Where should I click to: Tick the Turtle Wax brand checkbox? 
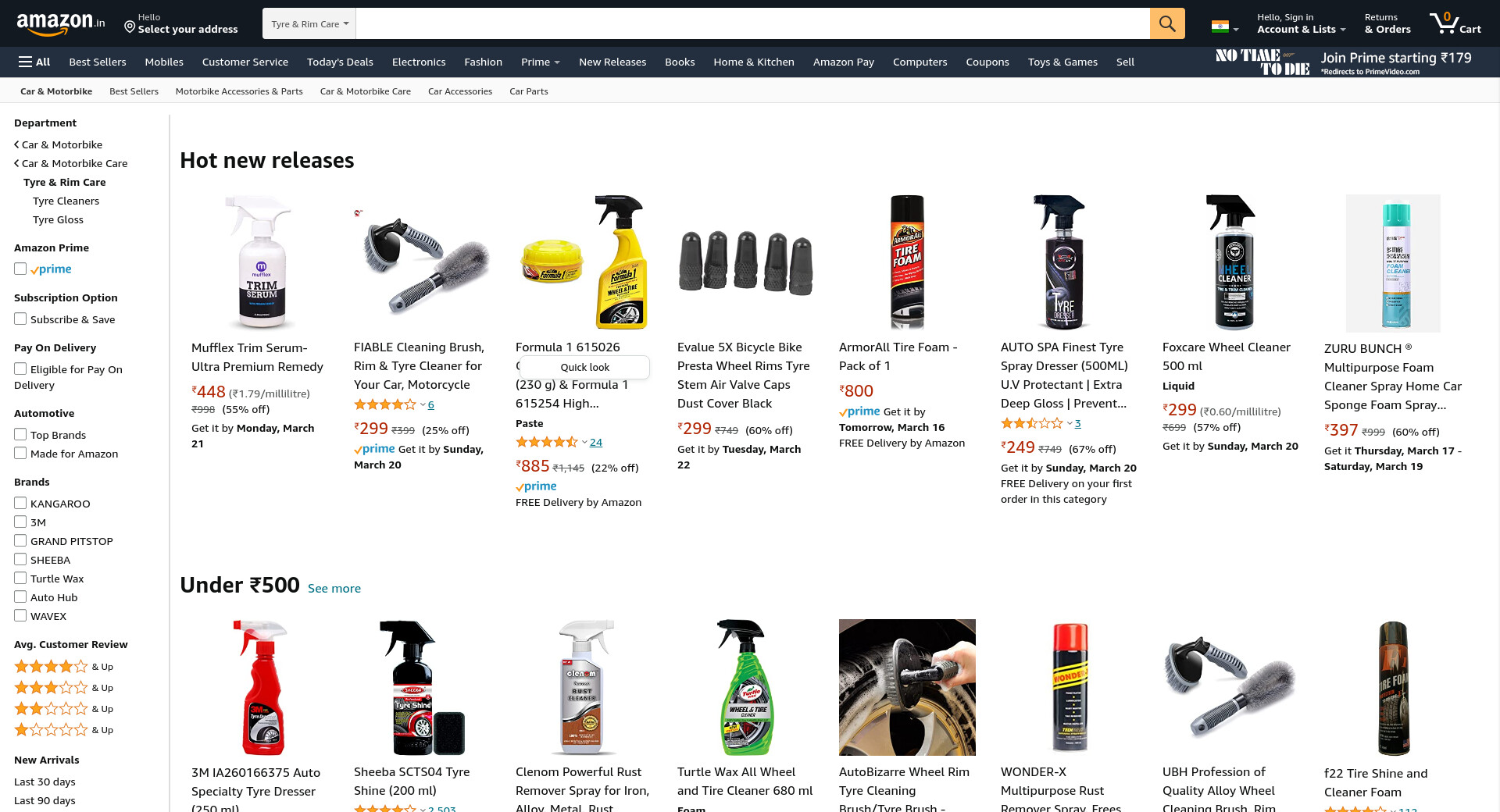pos(20,578)
